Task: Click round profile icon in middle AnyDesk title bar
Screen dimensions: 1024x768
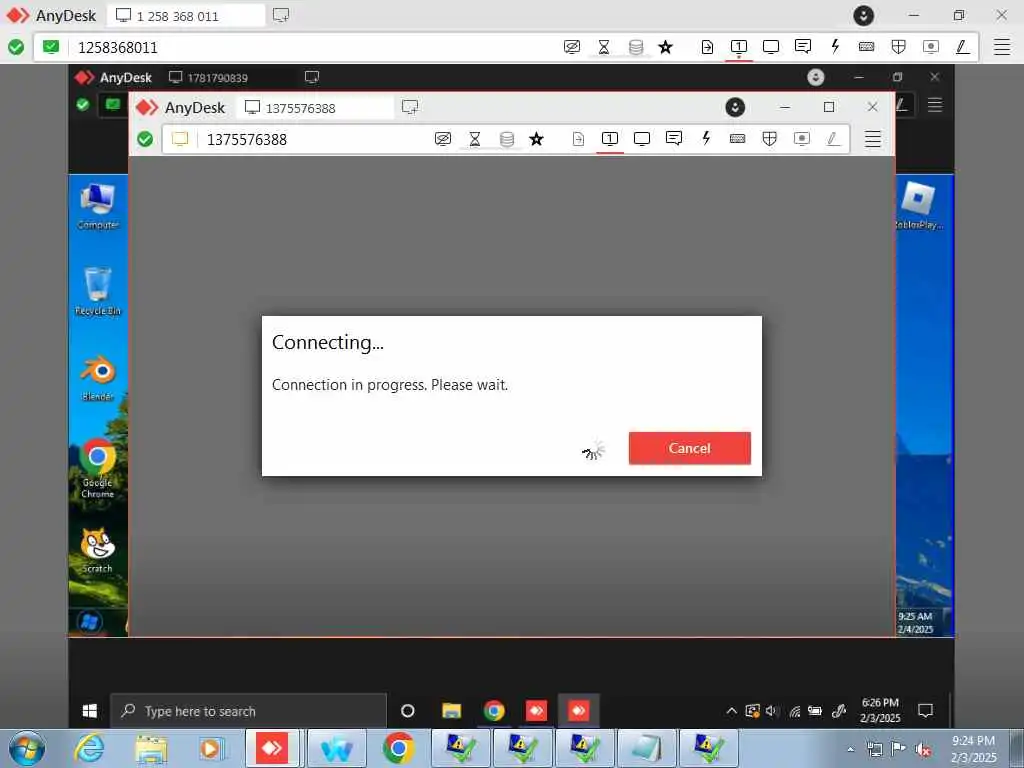Action: (x=816, y=77)
